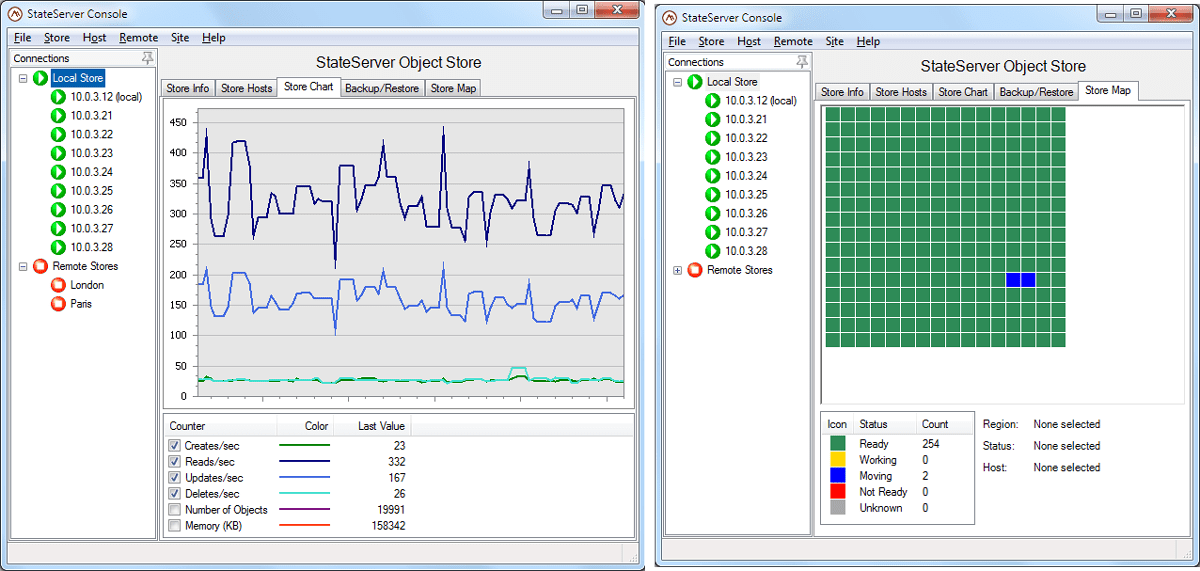Enable the Number of Objects counter checkbox
1200x571 pixels.
tap(175, 509)
